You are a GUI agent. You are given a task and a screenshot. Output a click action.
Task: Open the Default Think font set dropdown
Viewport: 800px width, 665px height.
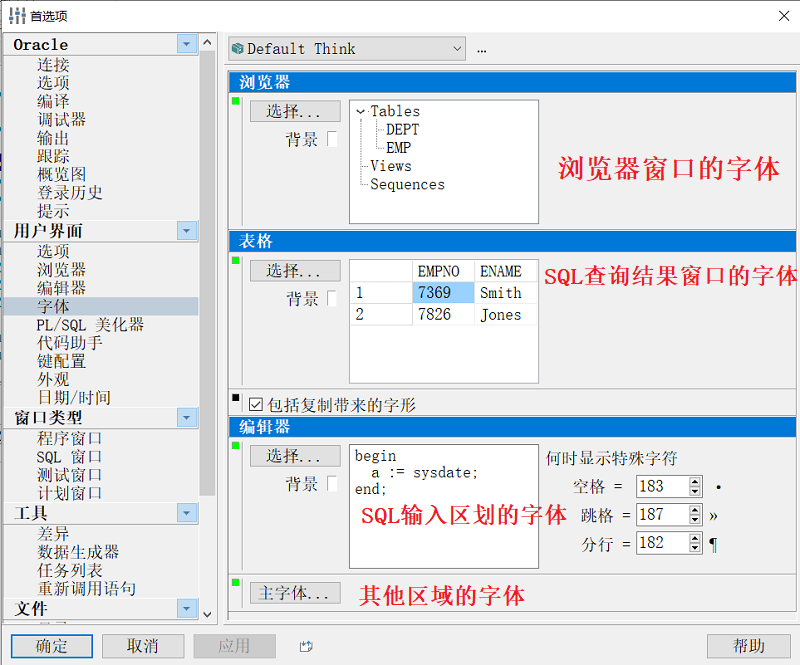point(457,48)
